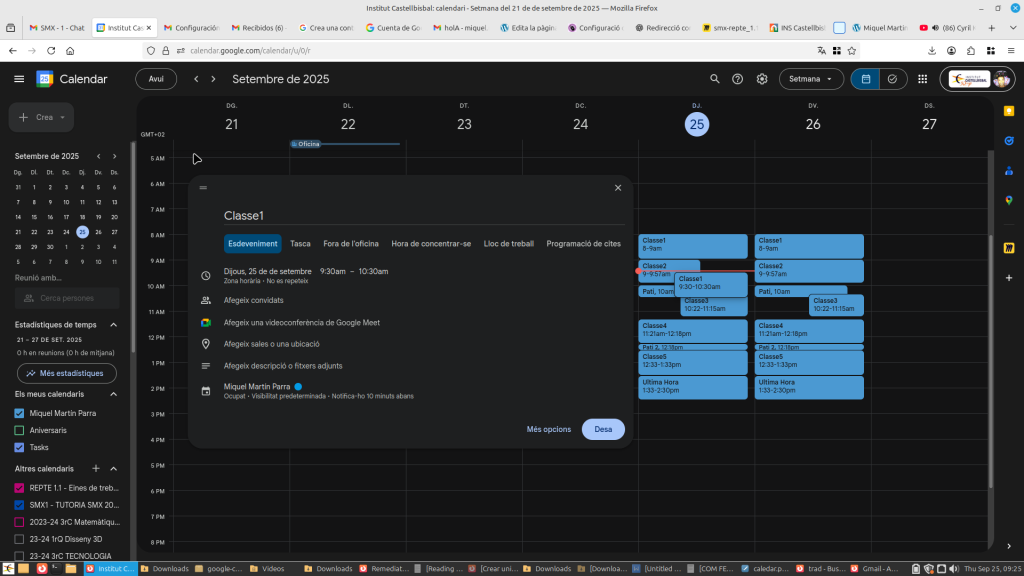
Task: Open the settings gear icon
Action: [762, 79]
